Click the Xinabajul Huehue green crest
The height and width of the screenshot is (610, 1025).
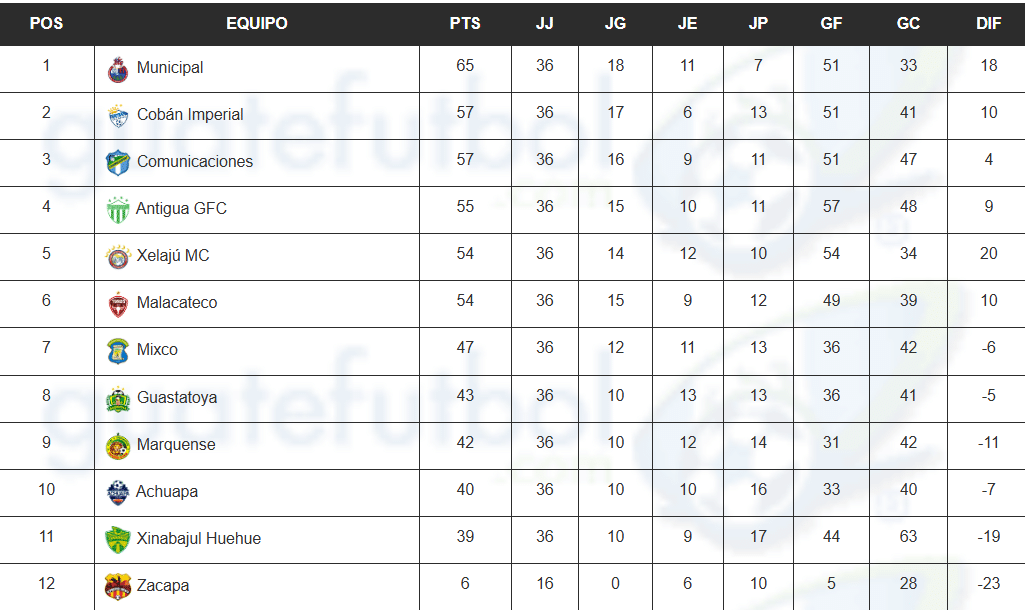118,540
